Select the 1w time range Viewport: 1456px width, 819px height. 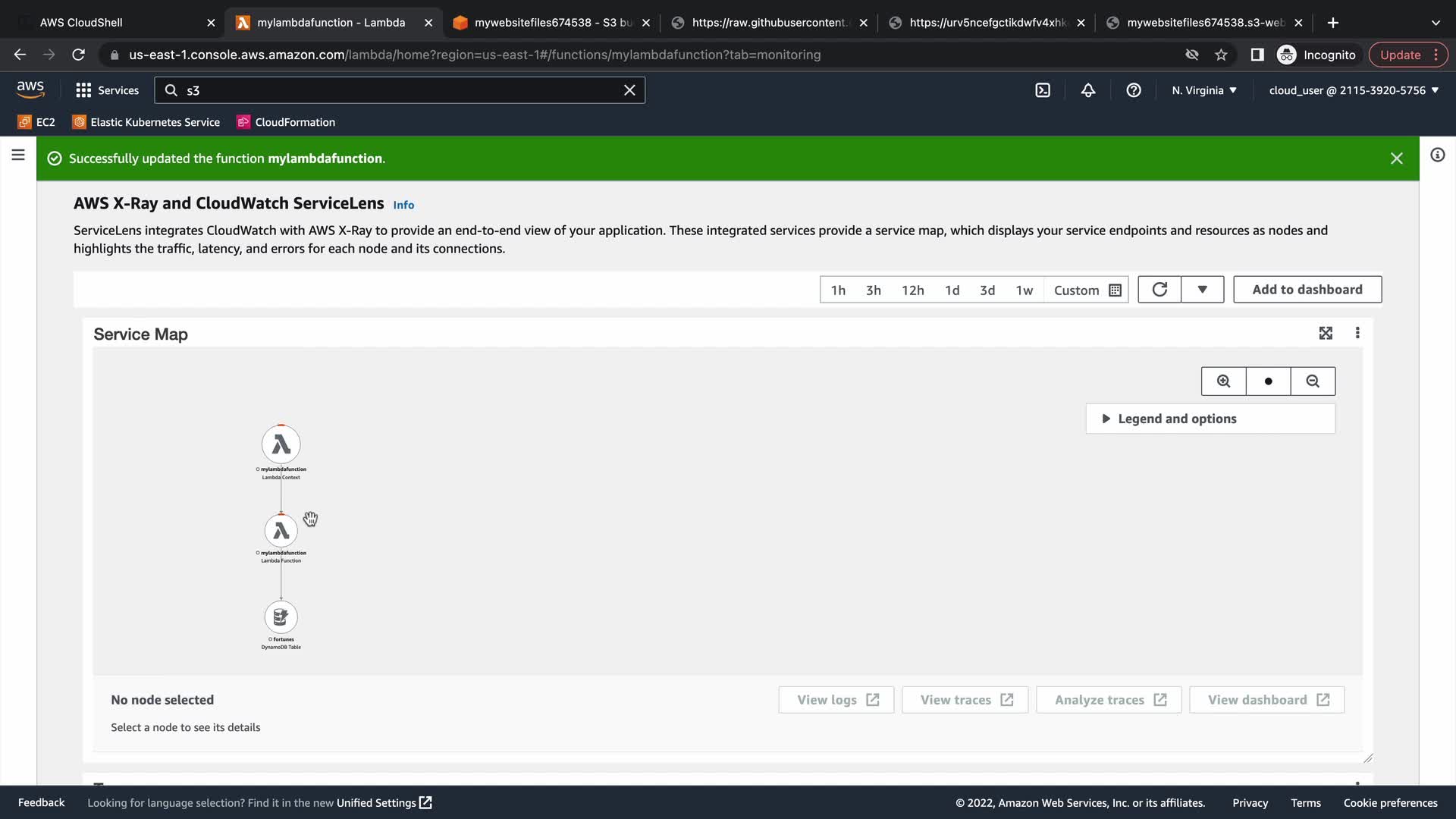1024,290
